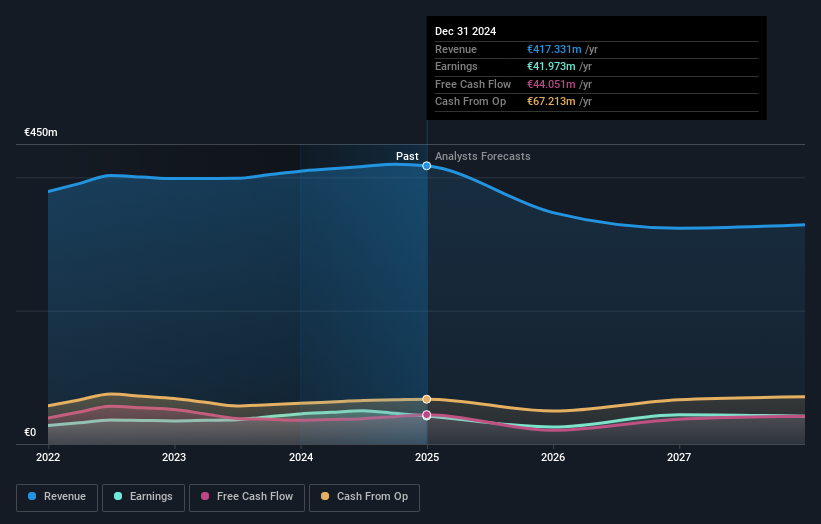The image size is (821, 524).
Task: Click the Cash From Op row label in tooltip
Action: 471,102
